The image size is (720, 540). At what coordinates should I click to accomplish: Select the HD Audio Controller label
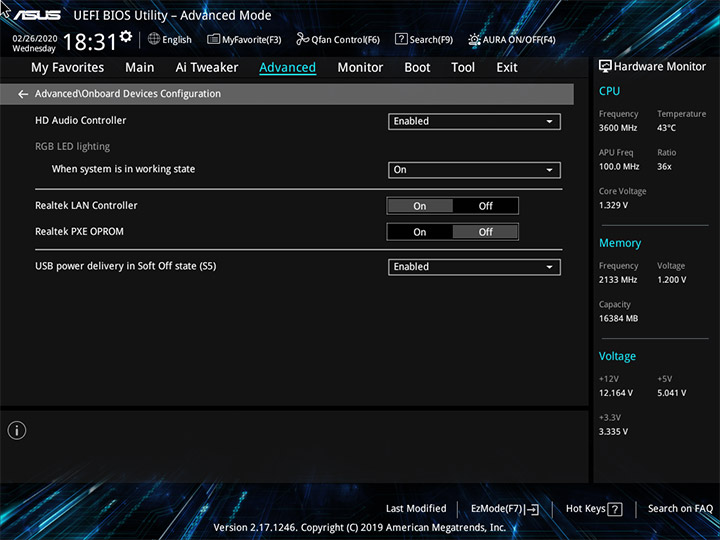(80, 120)
